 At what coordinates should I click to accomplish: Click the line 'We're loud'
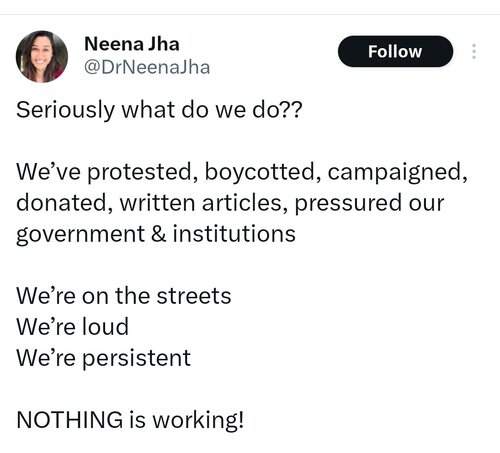72,326
